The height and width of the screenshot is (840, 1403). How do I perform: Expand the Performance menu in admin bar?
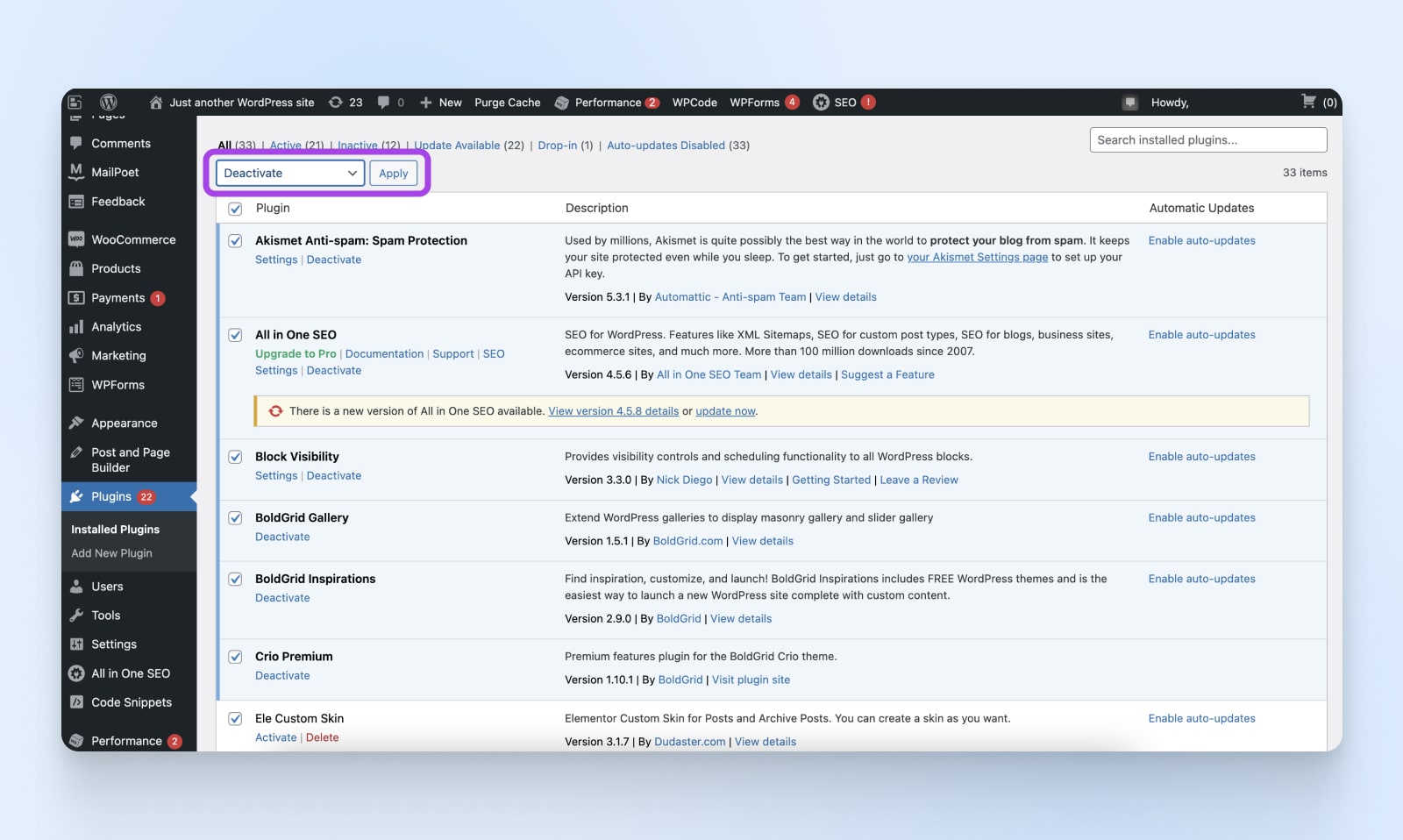(607, 103)
